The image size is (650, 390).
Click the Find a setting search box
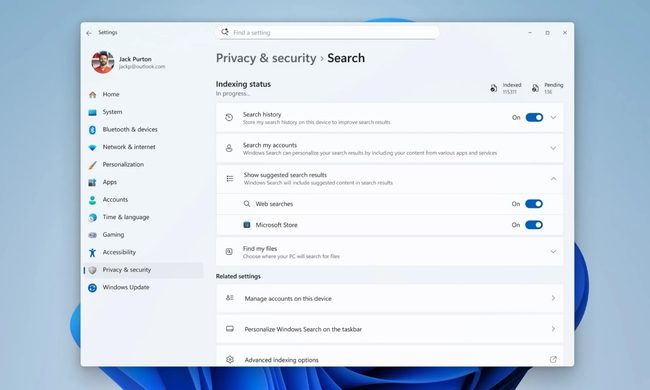[x=327, y=33]
